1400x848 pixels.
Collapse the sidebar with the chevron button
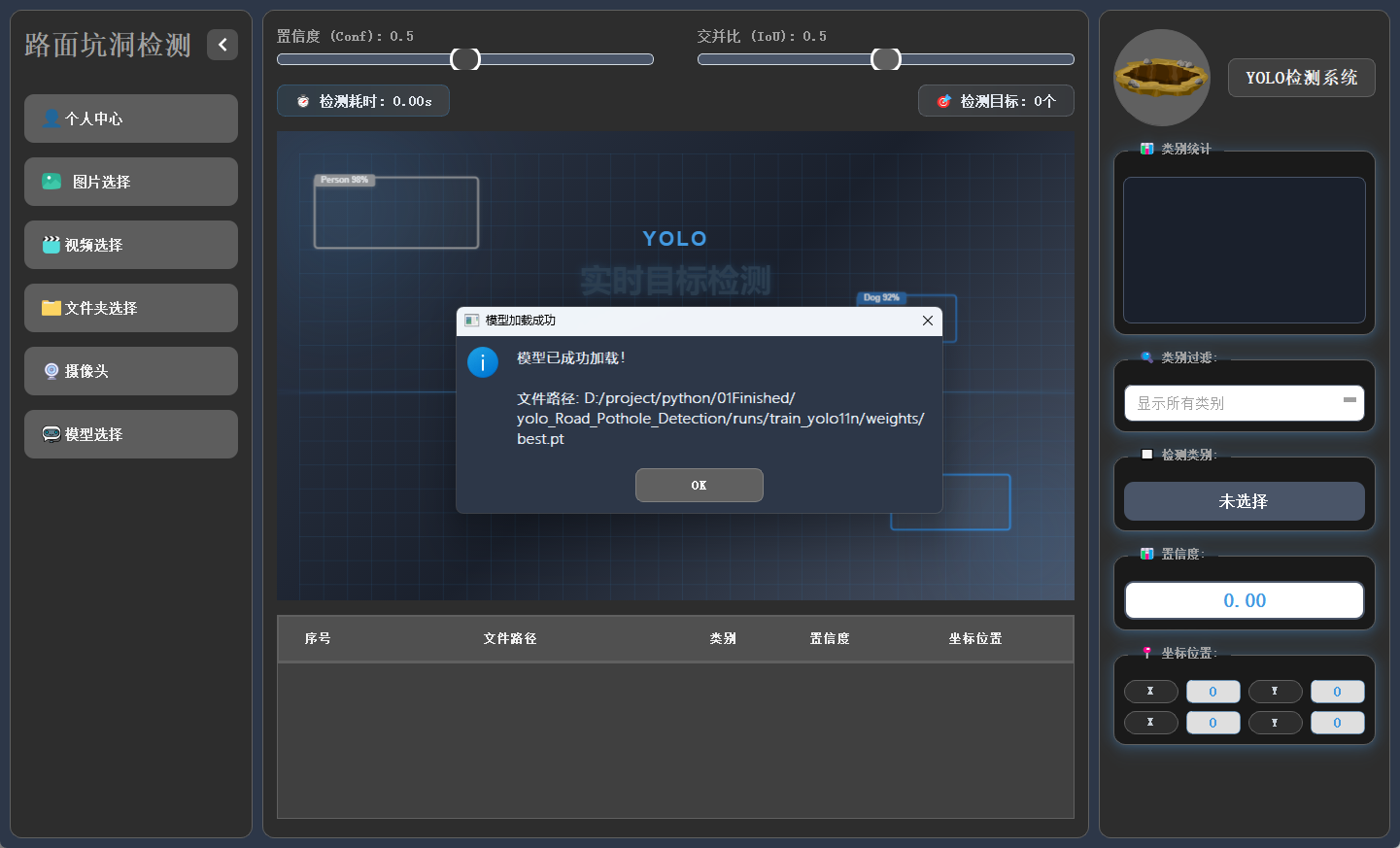(222, 45)
